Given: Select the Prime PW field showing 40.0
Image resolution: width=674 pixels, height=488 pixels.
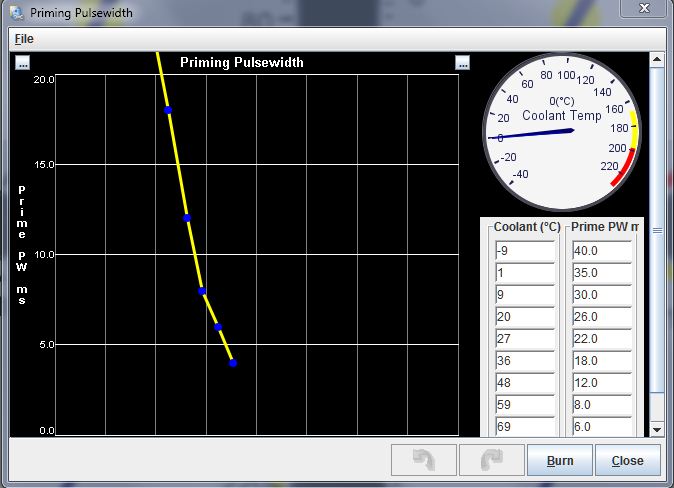Looking at the screenshot, I should pos(601,250).
